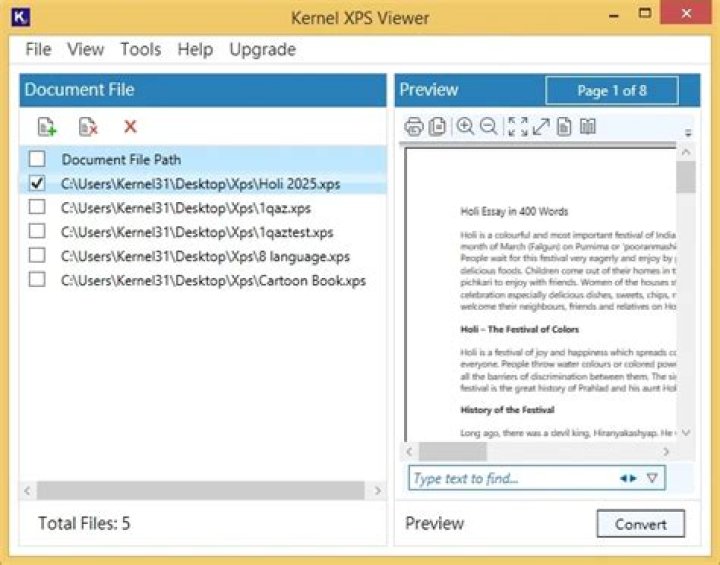Click file list scroll right arrow
The width and height of the screenshot is (720, 565).
coord(377,491)
